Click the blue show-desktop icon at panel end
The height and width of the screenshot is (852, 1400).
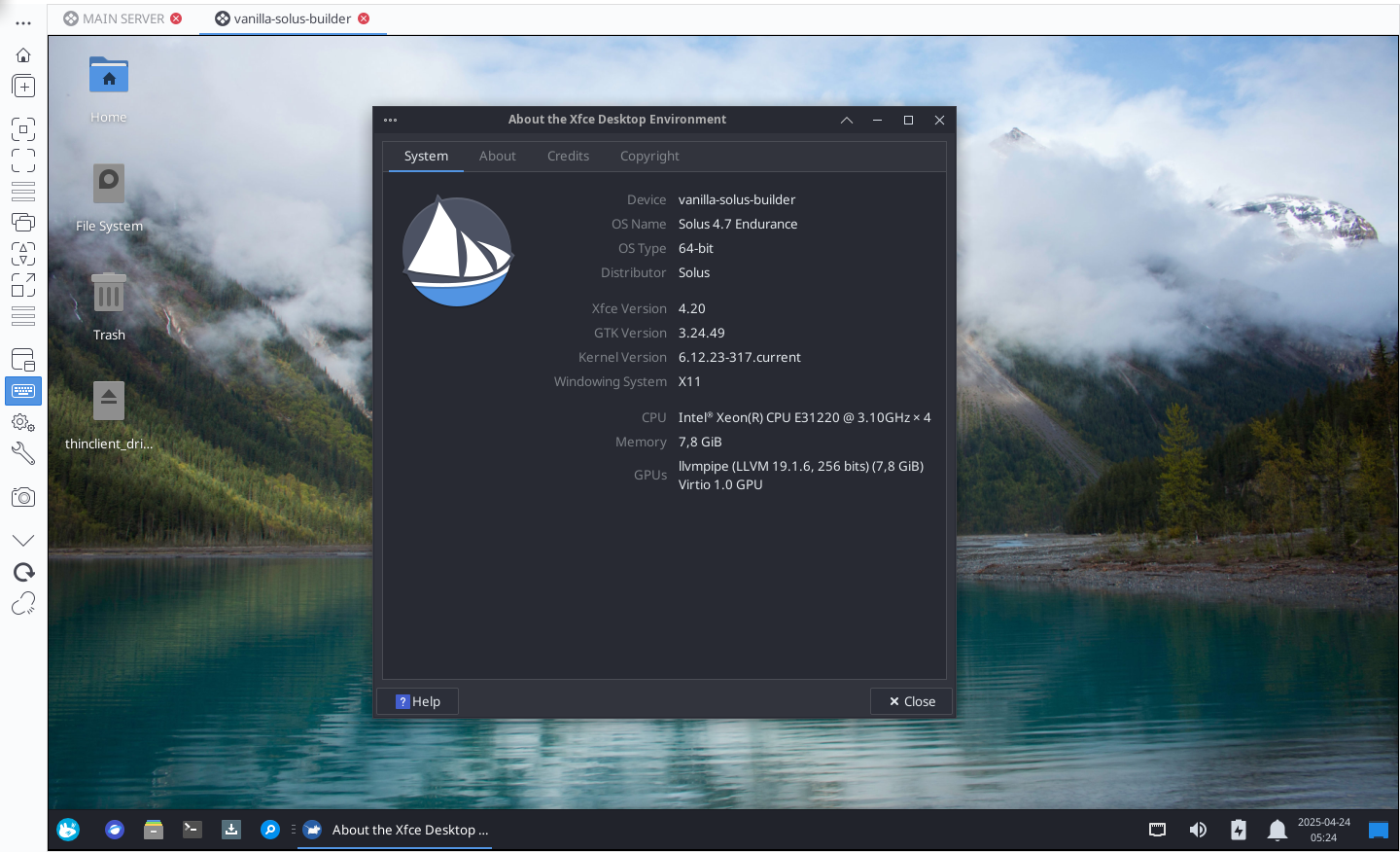coord(1379,830)
